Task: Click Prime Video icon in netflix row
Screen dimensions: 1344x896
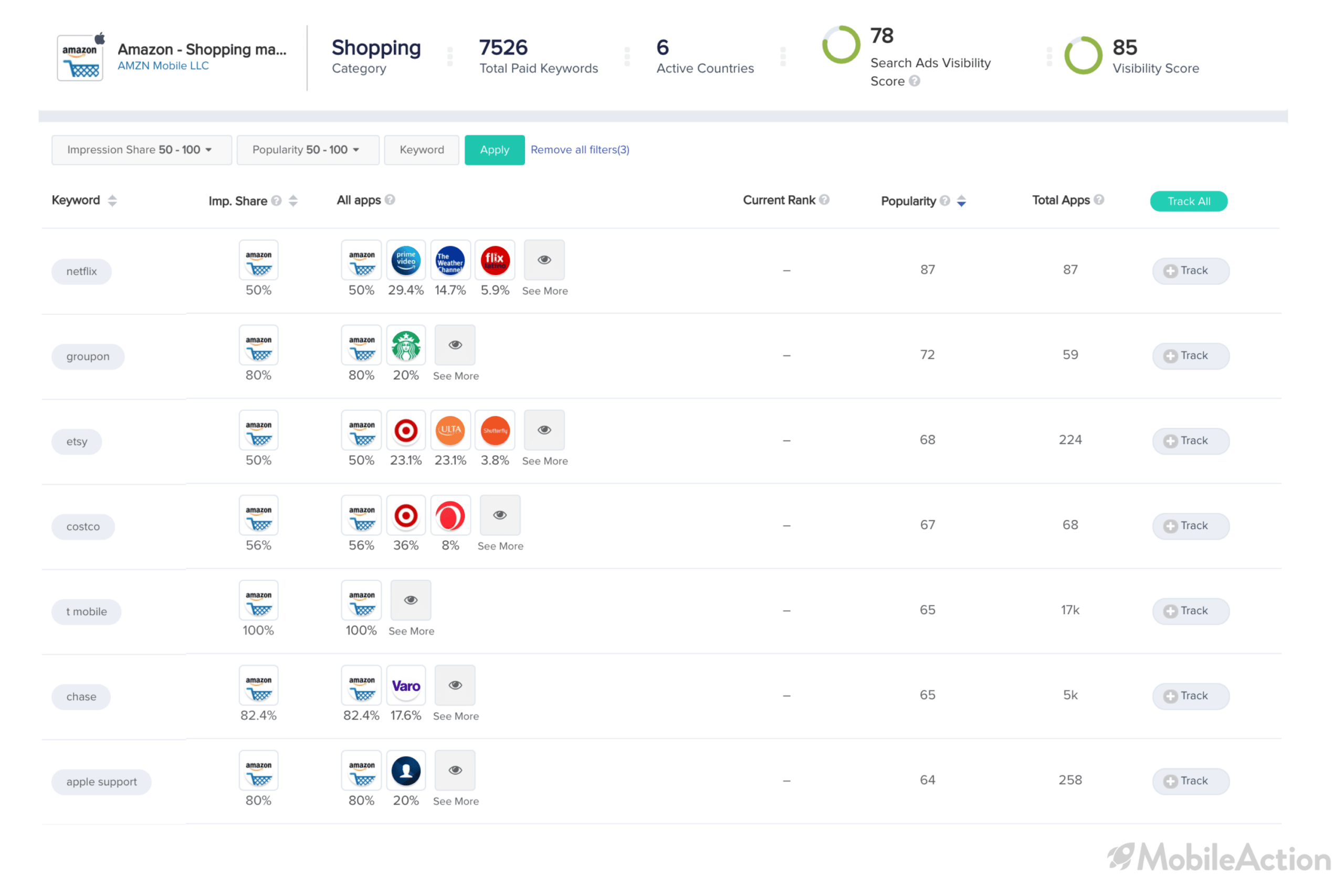Action: [406, 260]
